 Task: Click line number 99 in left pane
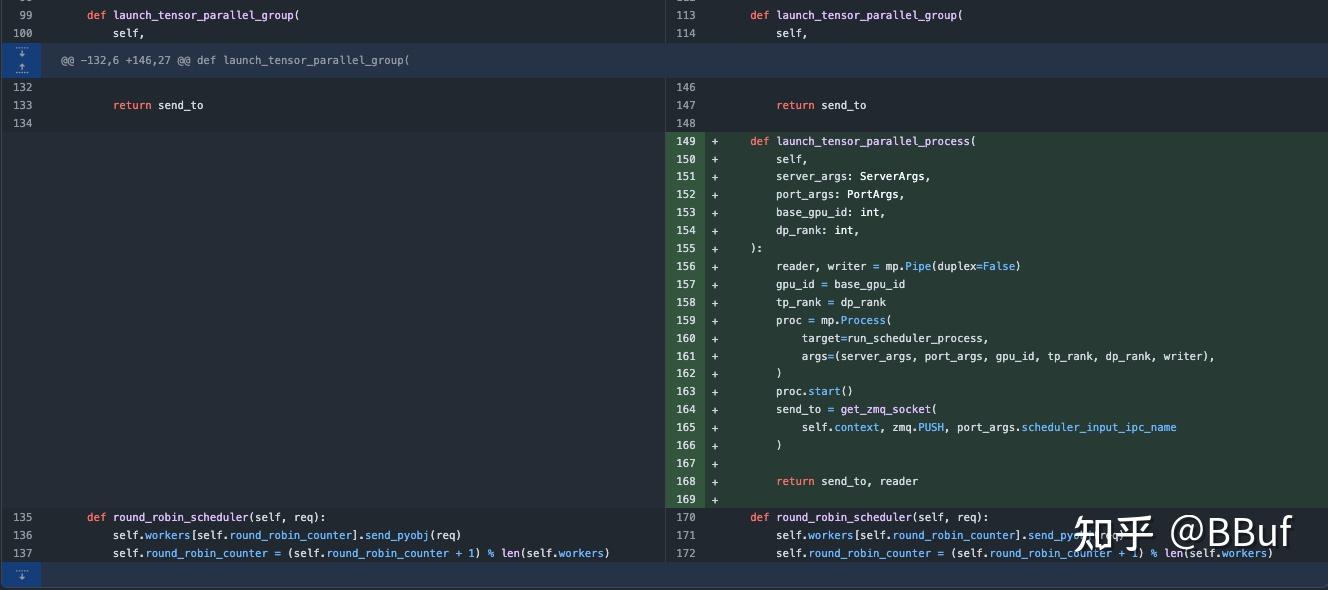click(x=26, y=15)
